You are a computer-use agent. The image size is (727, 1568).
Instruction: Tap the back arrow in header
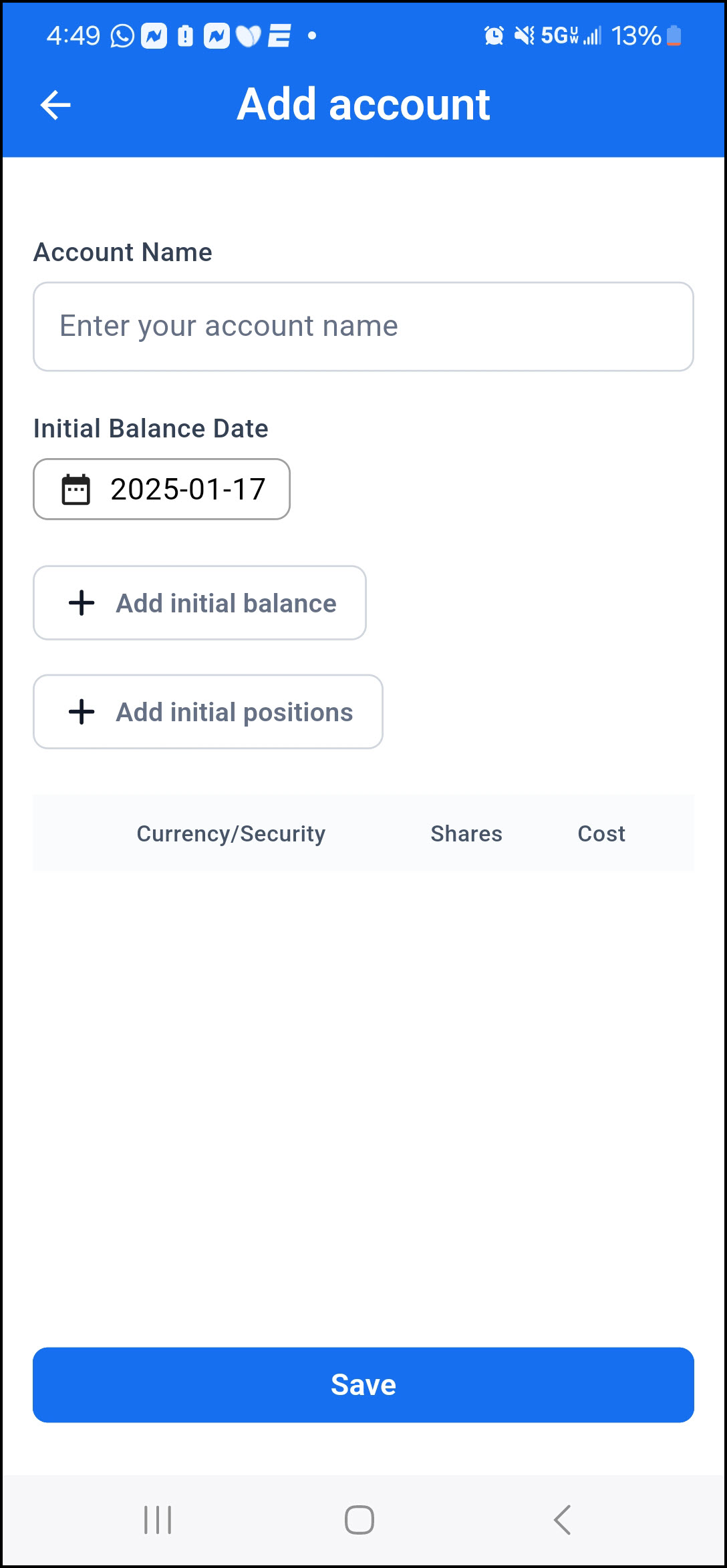click(x=55, y=105)
